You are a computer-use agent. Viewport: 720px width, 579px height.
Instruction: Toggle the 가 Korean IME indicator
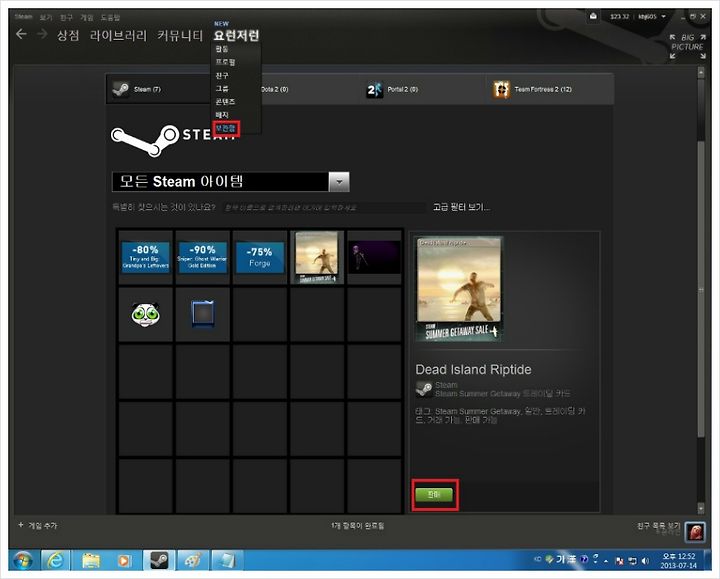560,559
